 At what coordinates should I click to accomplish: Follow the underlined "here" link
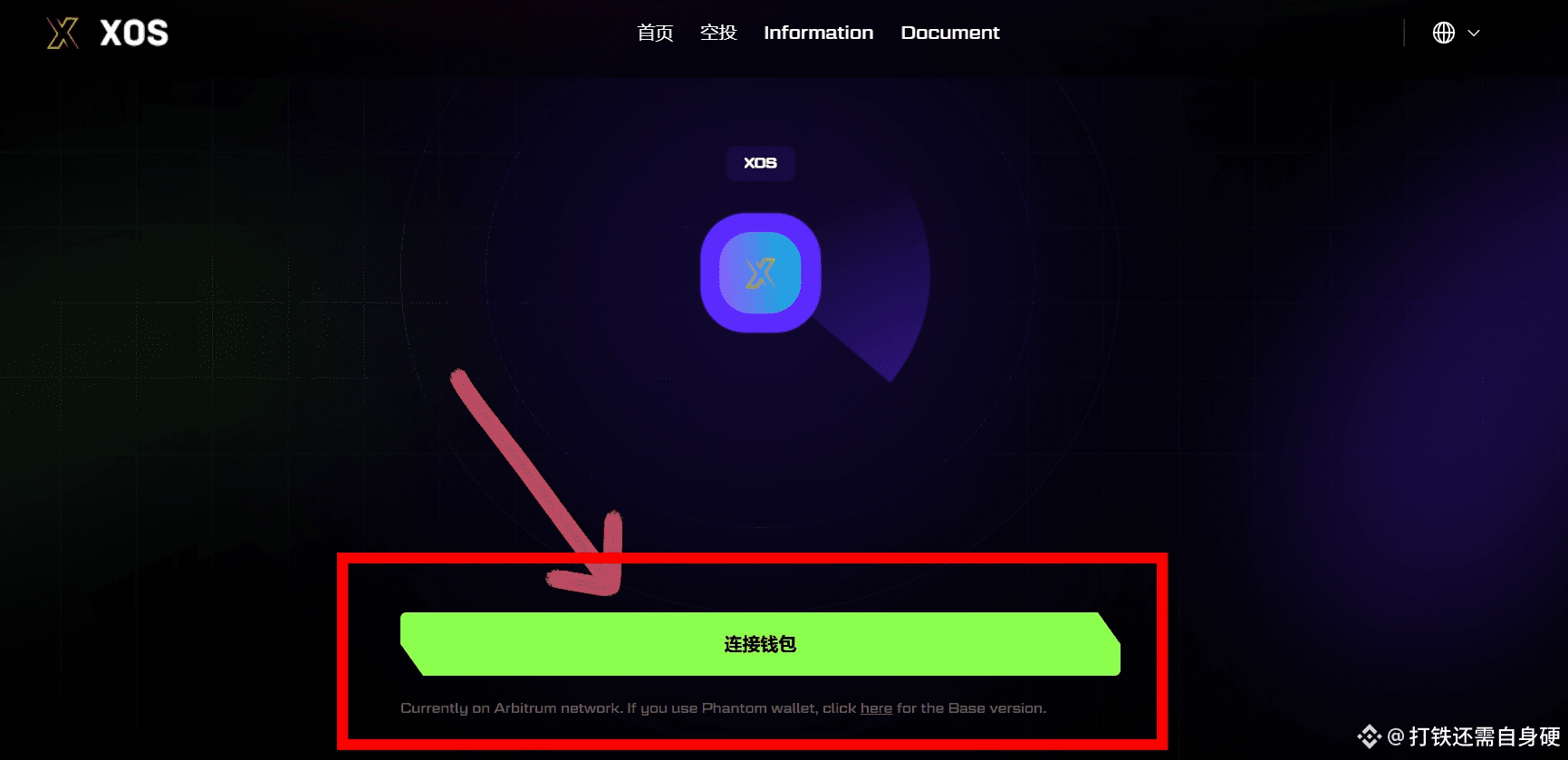tap(876, 708)
